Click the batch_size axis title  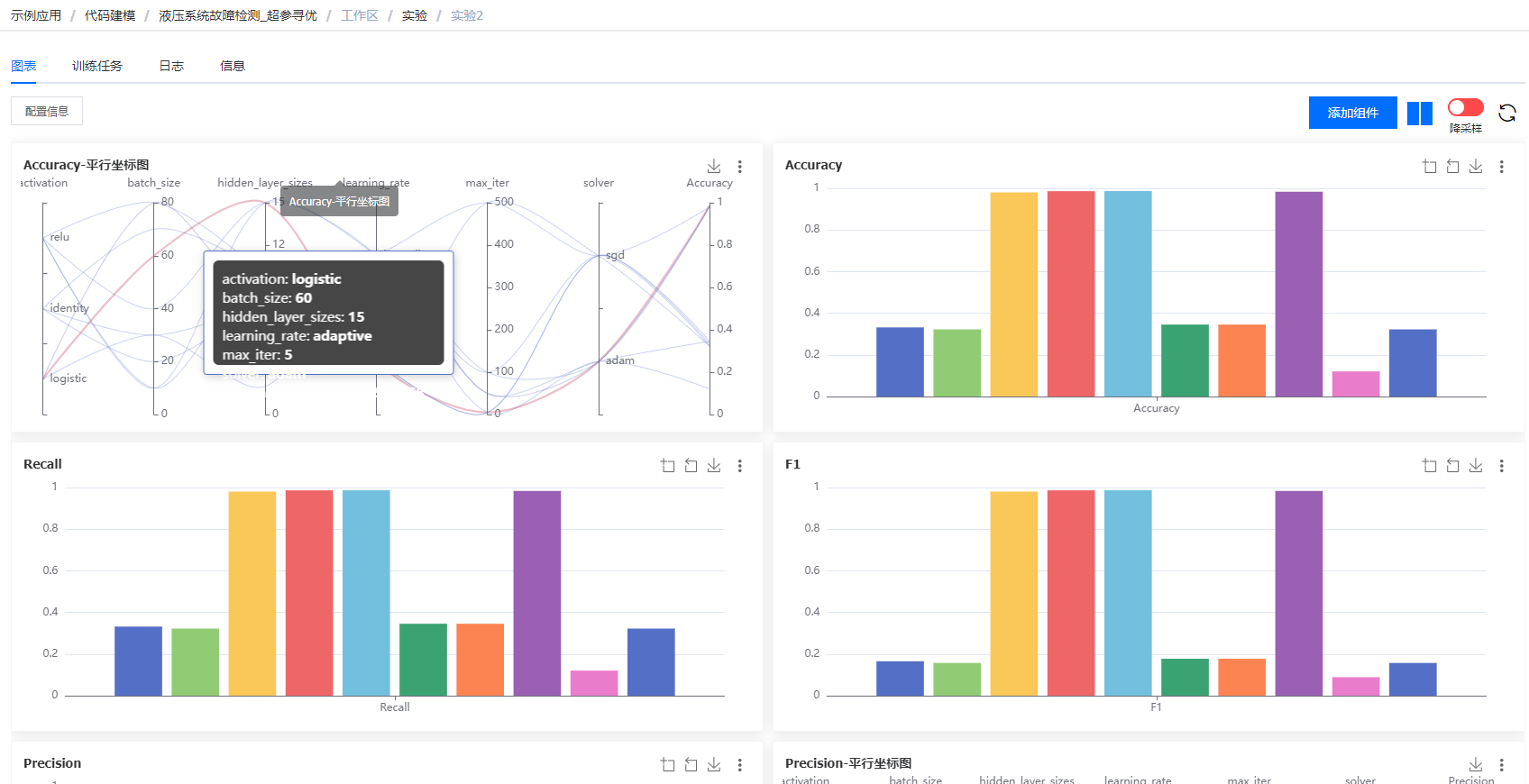153,183
